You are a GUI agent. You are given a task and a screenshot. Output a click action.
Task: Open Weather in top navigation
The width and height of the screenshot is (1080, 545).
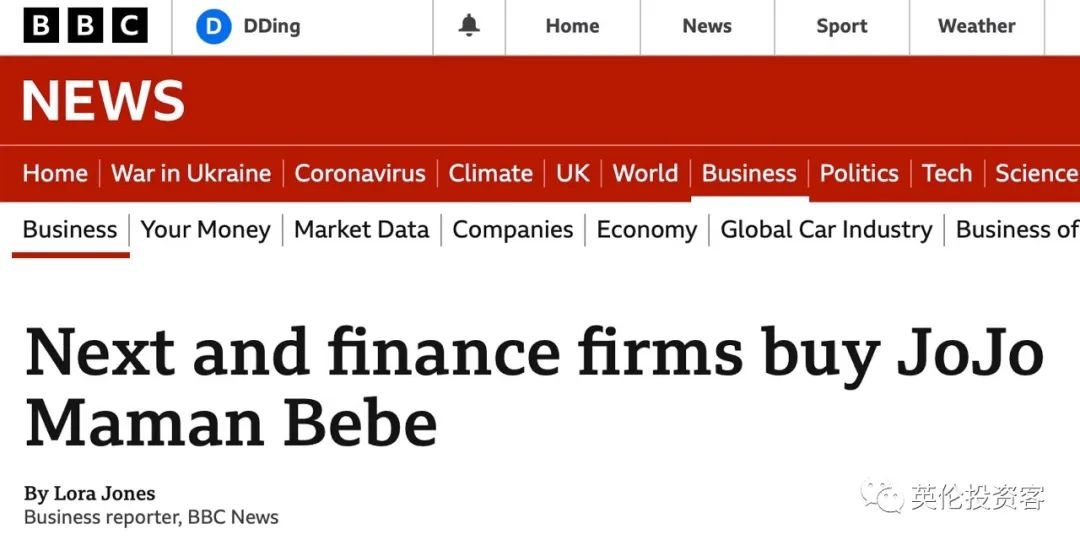pos(976,27)
